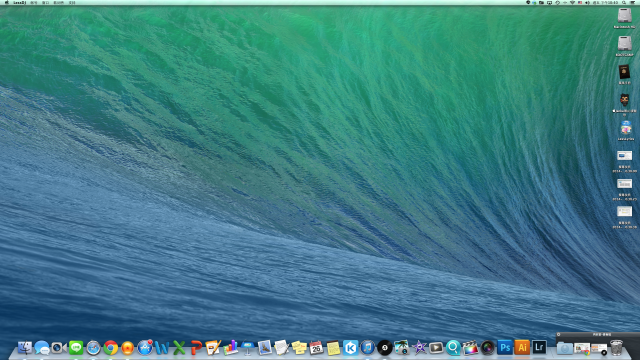Open Keynote podium icon
640x360 pixels.
coord(247,347)
